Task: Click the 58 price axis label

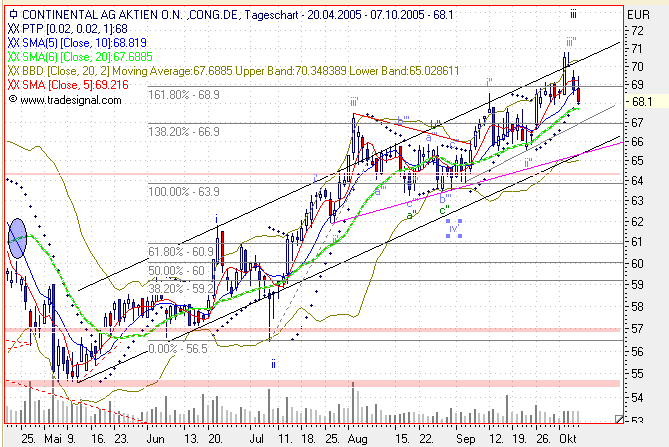Action: [637, 307]
